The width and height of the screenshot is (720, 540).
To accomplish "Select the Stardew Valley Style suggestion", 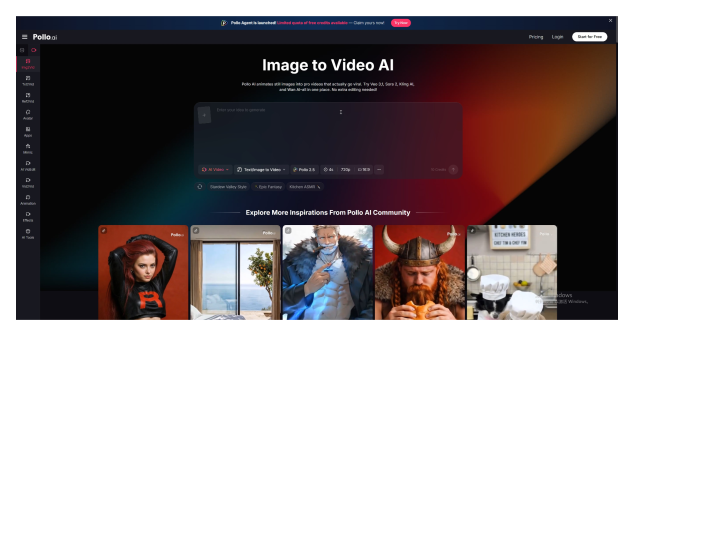I will (x=228, y=187).
